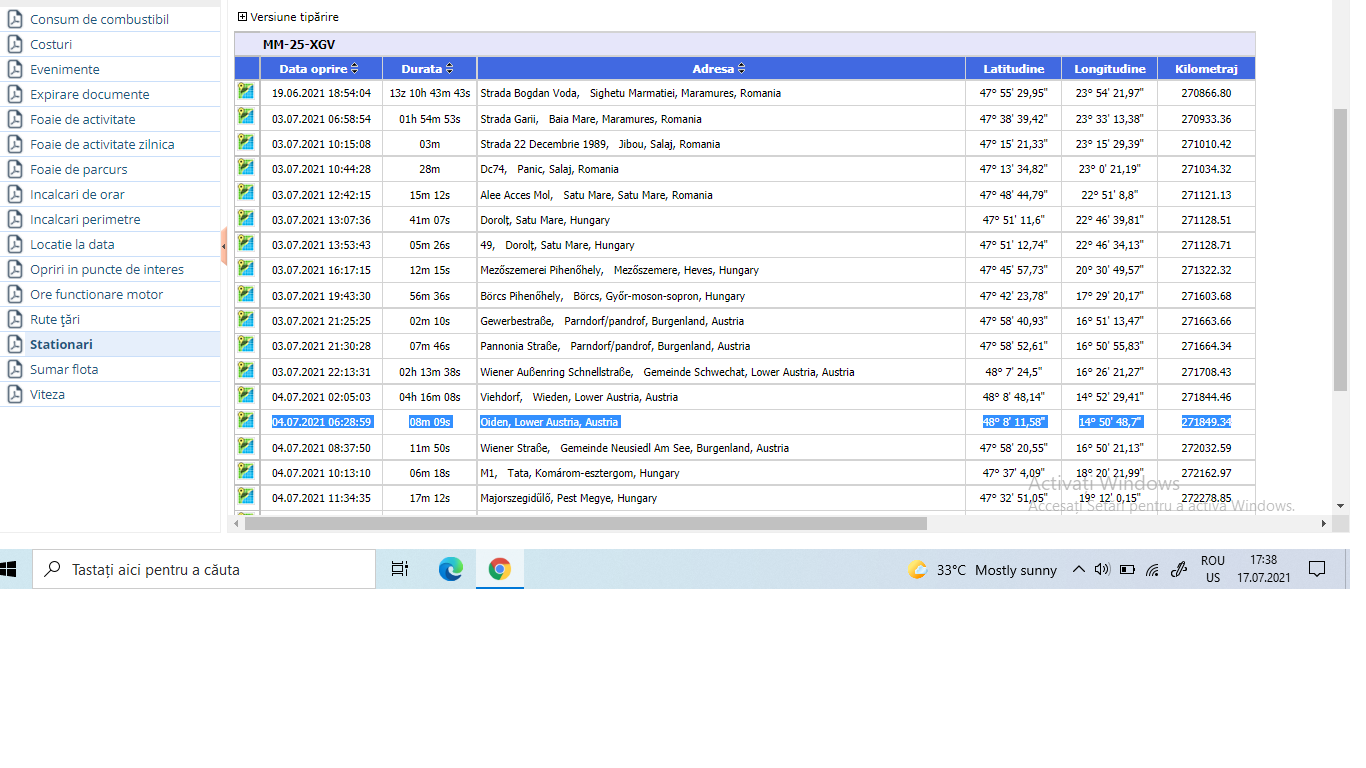The height and width of the screenshot is (768, 1366).
Task: Launch Microsoft Edge from the taskbar
Action: click(x=451, y=569)
